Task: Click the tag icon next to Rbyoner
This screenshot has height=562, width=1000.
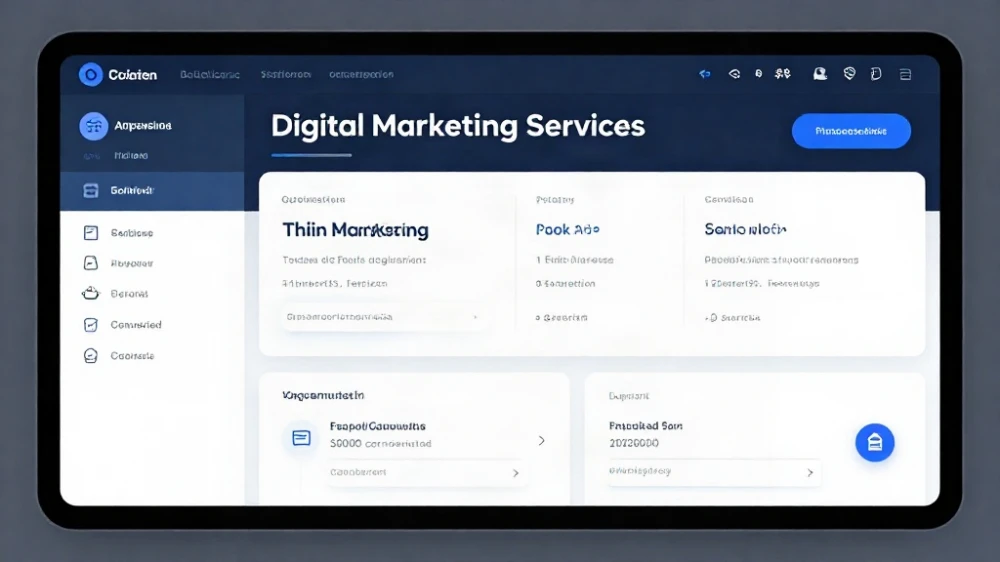Action: [91, 263]
